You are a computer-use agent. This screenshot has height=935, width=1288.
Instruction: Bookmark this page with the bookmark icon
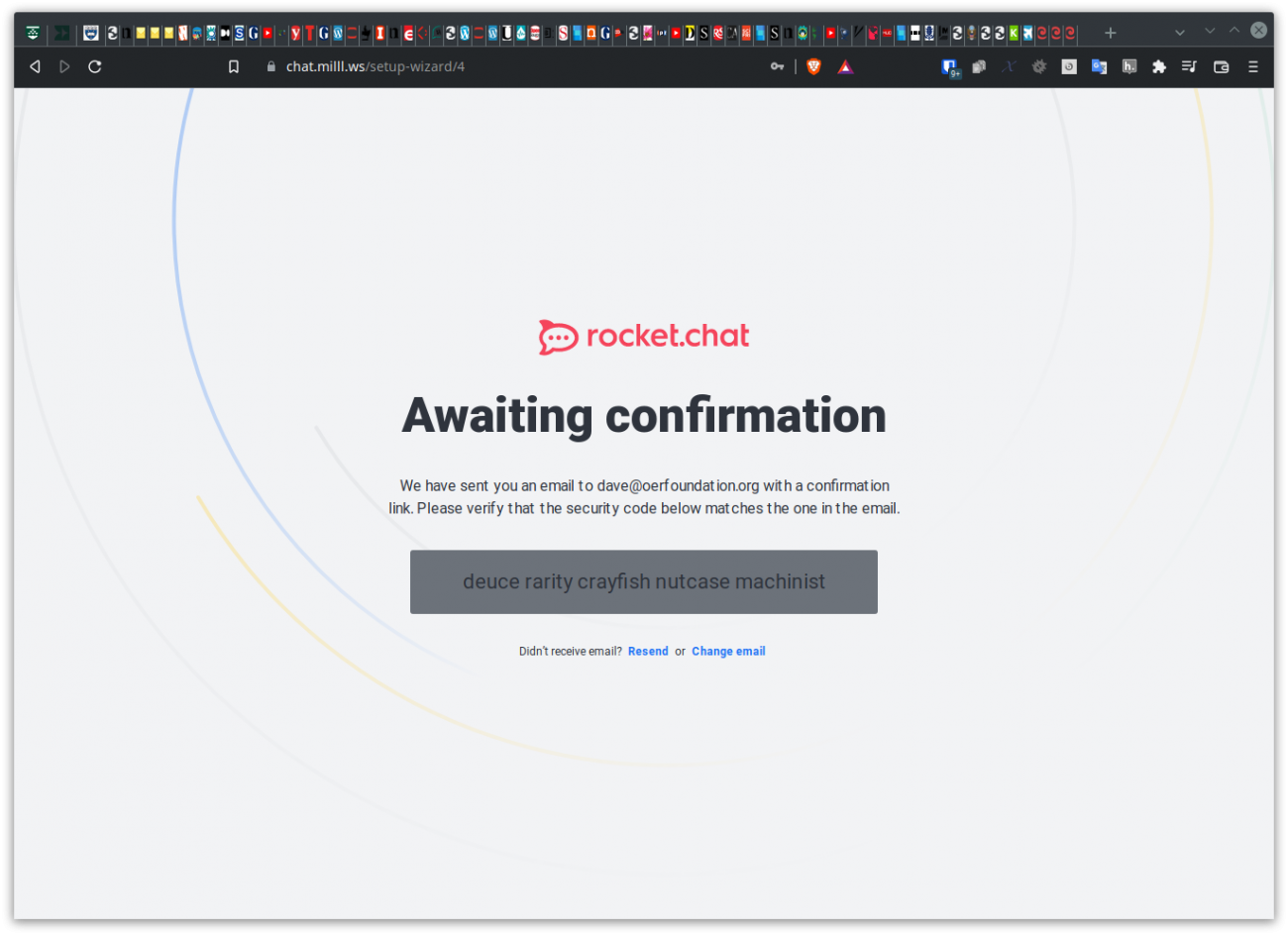234,66
